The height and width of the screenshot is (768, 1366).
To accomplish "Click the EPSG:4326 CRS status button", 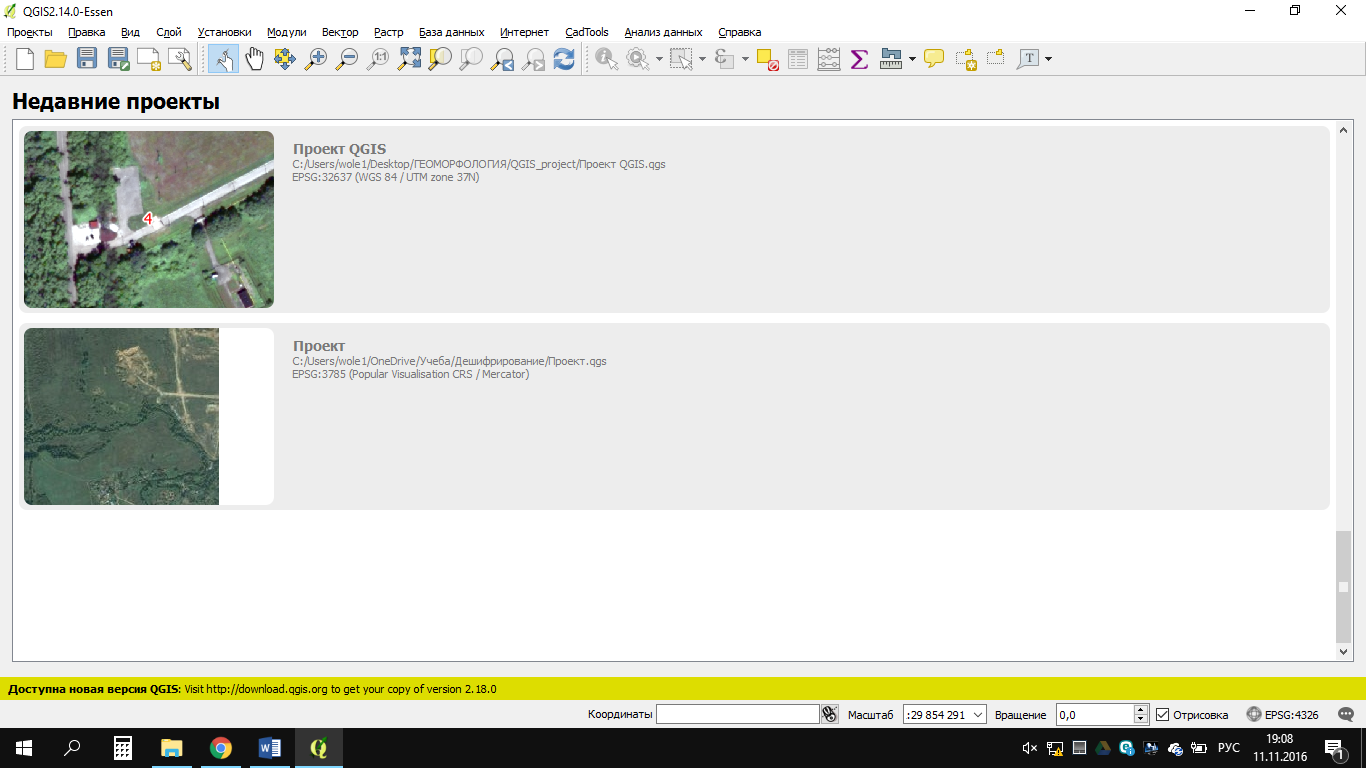I will [x=1282, y=715].
